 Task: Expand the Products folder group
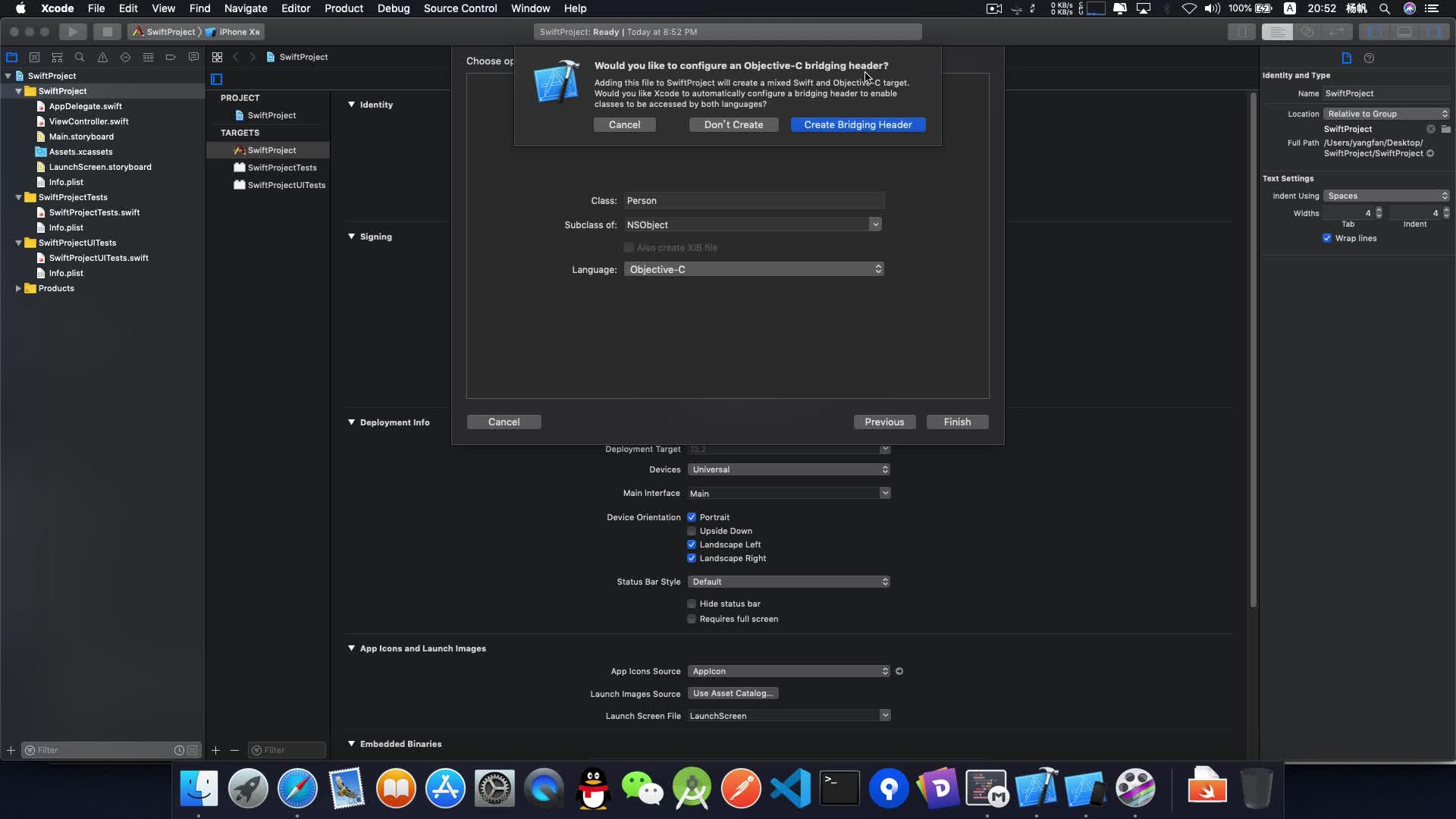click(x=18, y=288)
